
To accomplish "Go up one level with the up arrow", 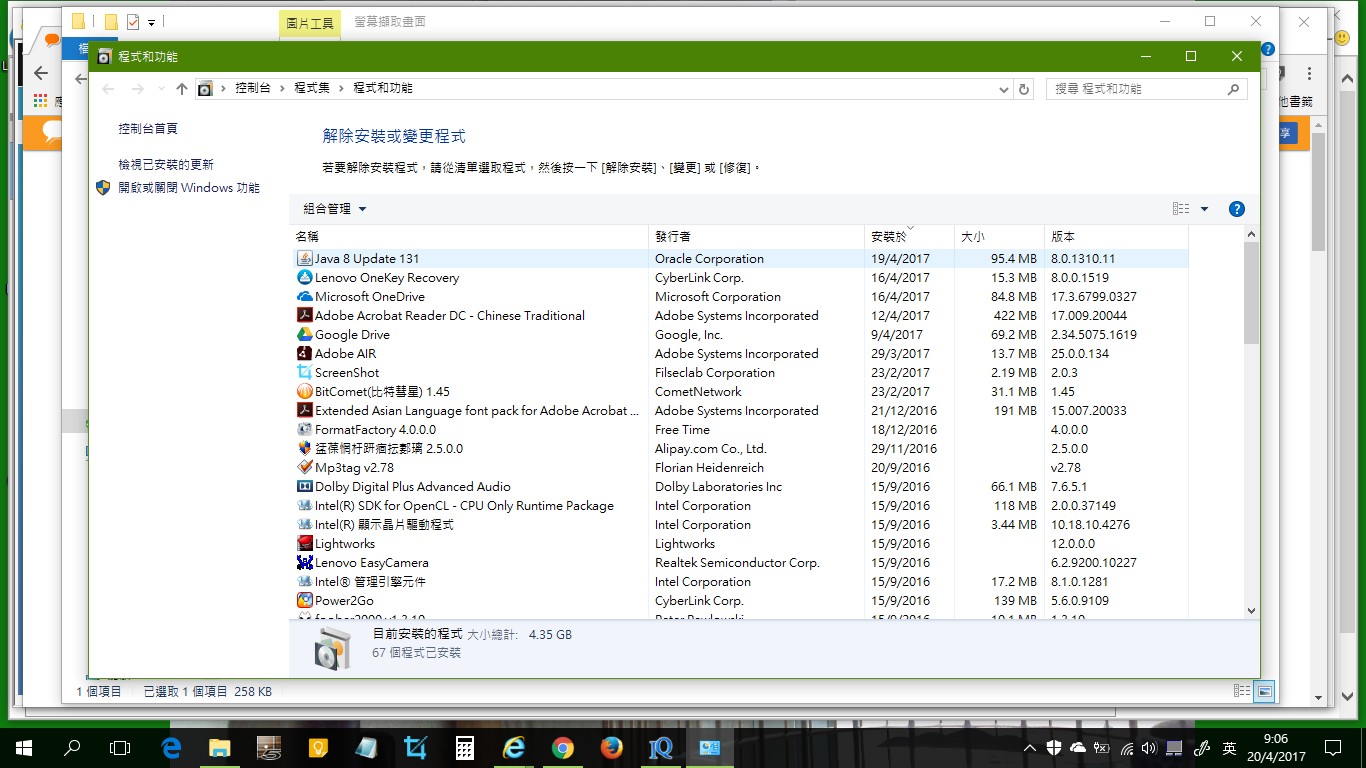I will [181, 89].
